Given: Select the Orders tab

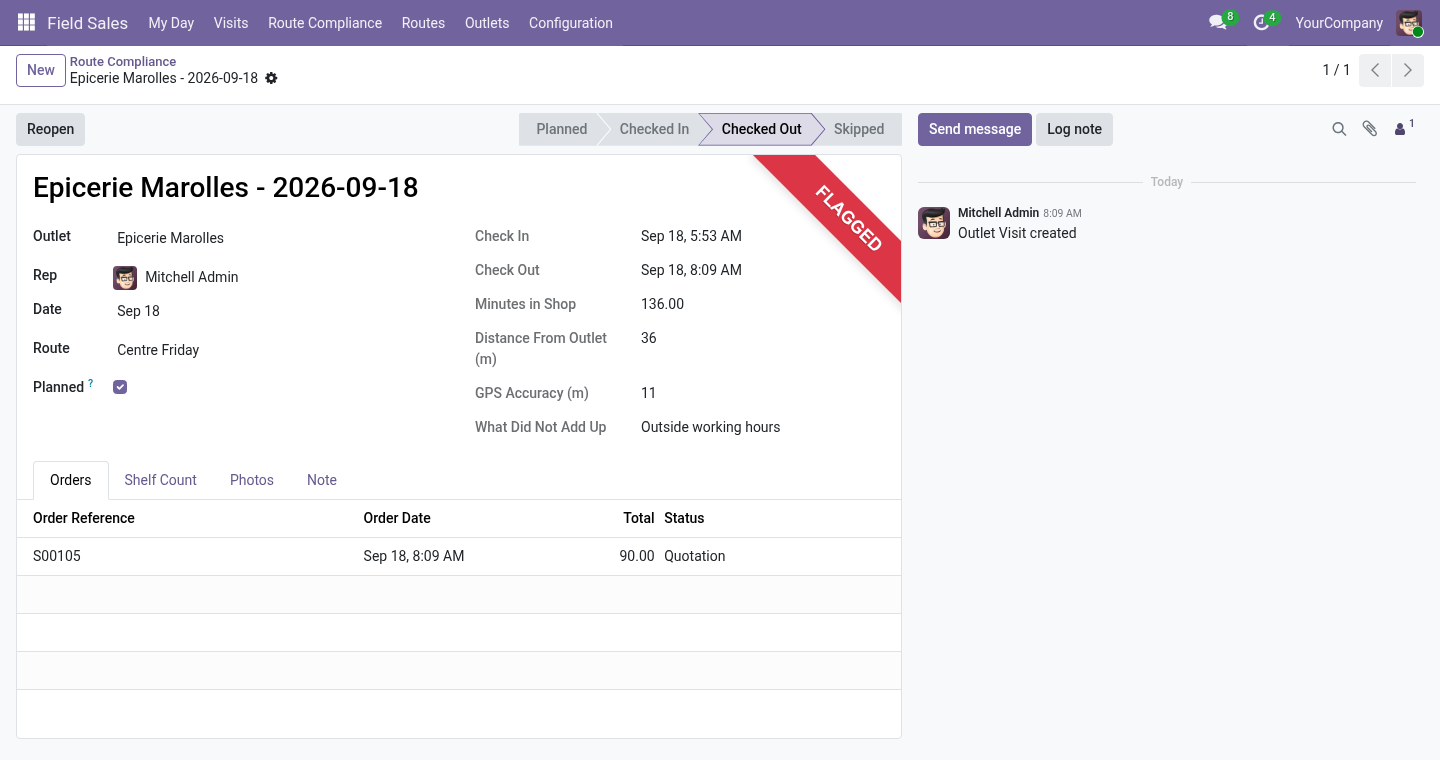Looking at the screenshot, I should [x=71, y=480].
